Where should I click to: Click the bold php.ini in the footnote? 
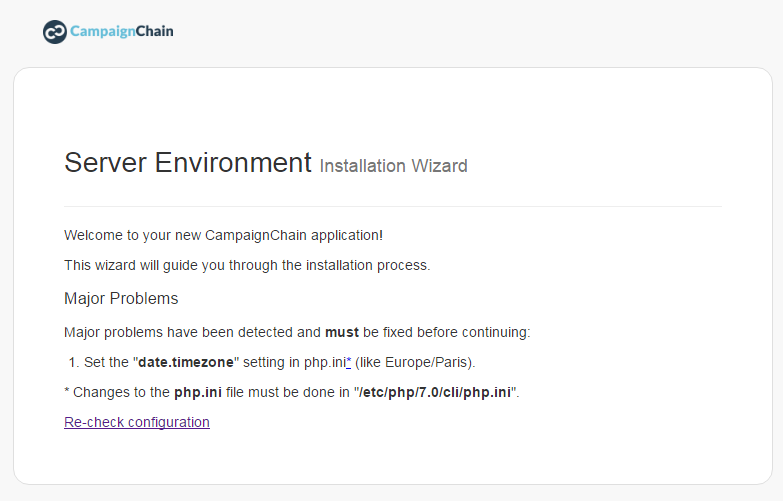point(198,392)
